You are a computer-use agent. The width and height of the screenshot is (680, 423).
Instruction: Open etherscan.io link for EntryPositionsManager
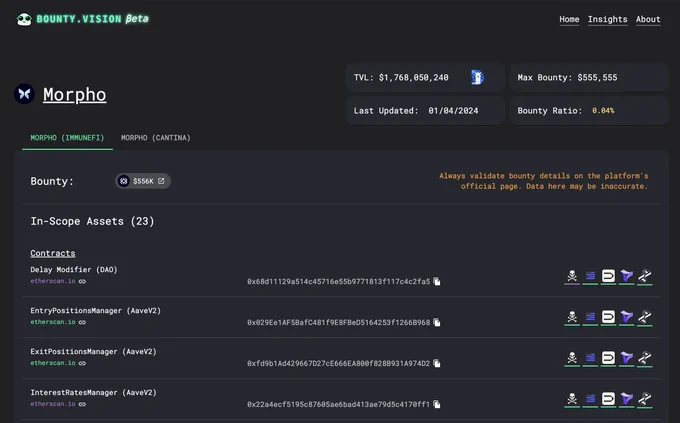tap(53, 322)
